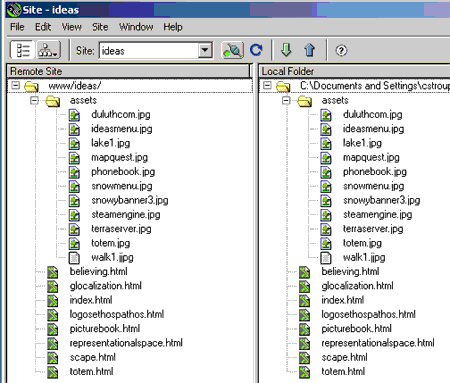
Task: Open help with the question mark icon
Action: click(x=341, y=51)
